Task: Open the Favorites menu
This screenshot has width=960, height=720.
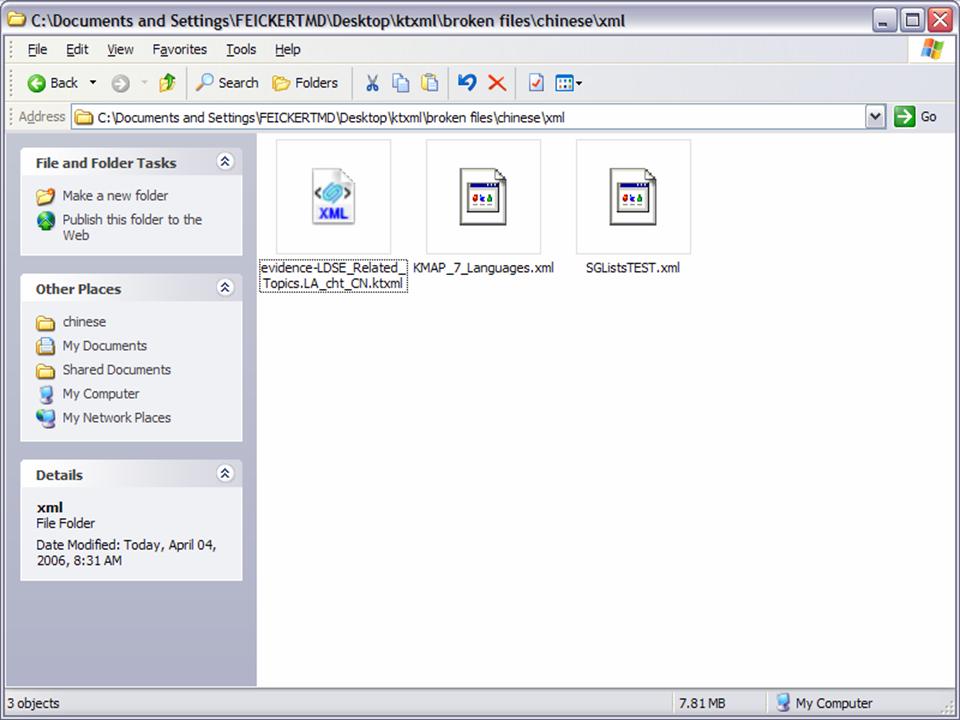Action: [x=179, y=49]
